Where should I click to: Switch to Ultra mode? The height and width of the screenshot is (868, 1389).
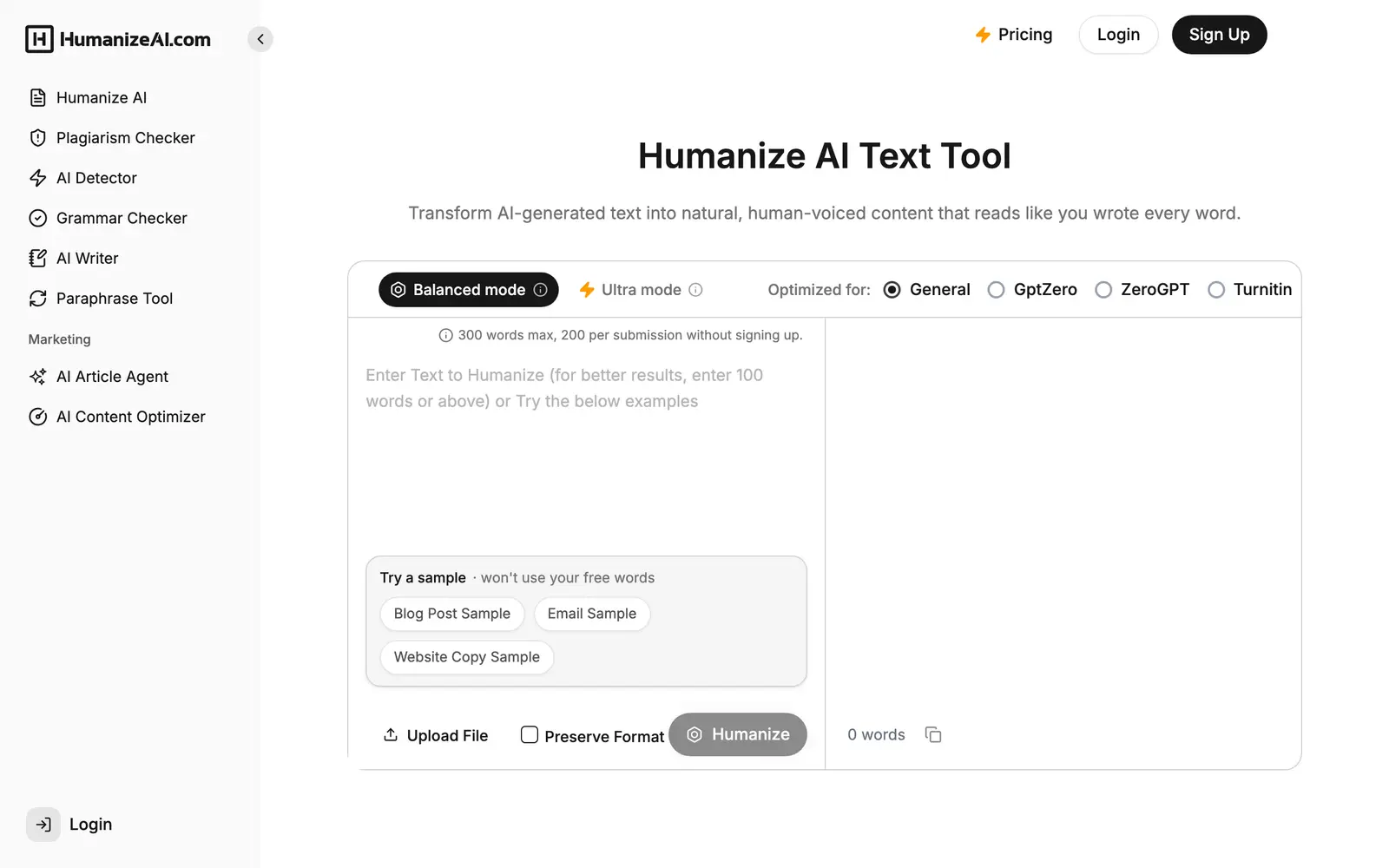(641, 290)
